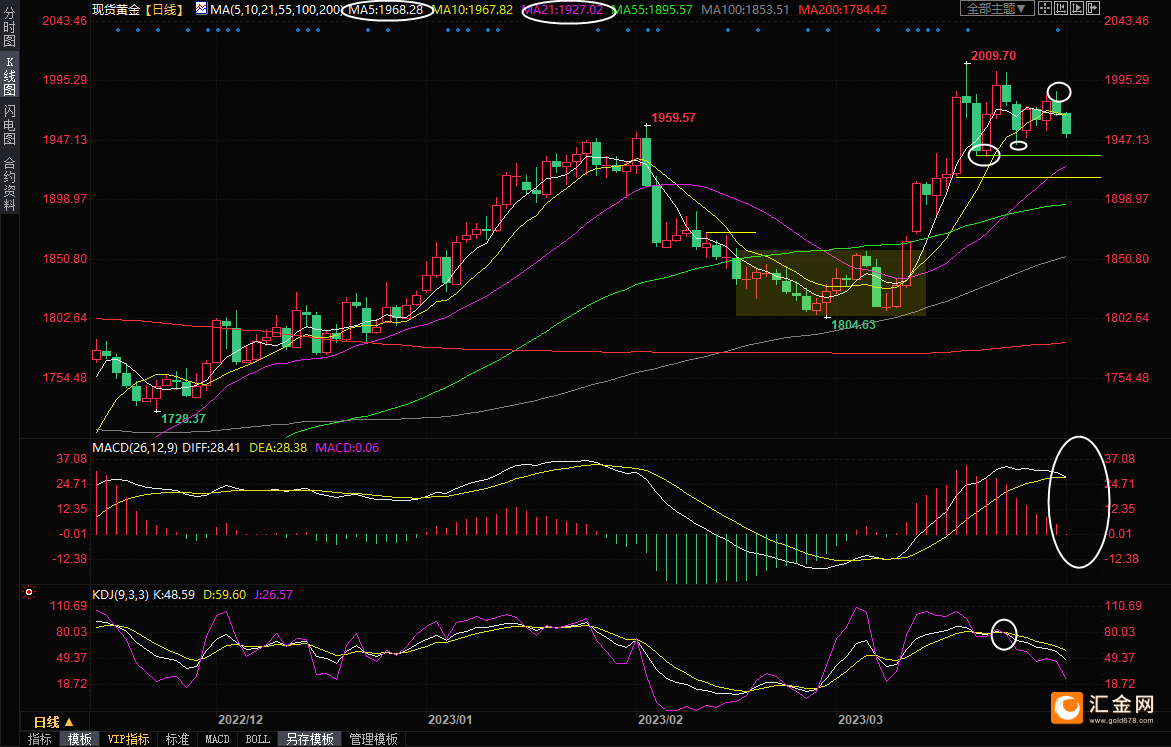Activate the crosshair cursor icon
1171x747 pixels.
tap(1045, 8)
